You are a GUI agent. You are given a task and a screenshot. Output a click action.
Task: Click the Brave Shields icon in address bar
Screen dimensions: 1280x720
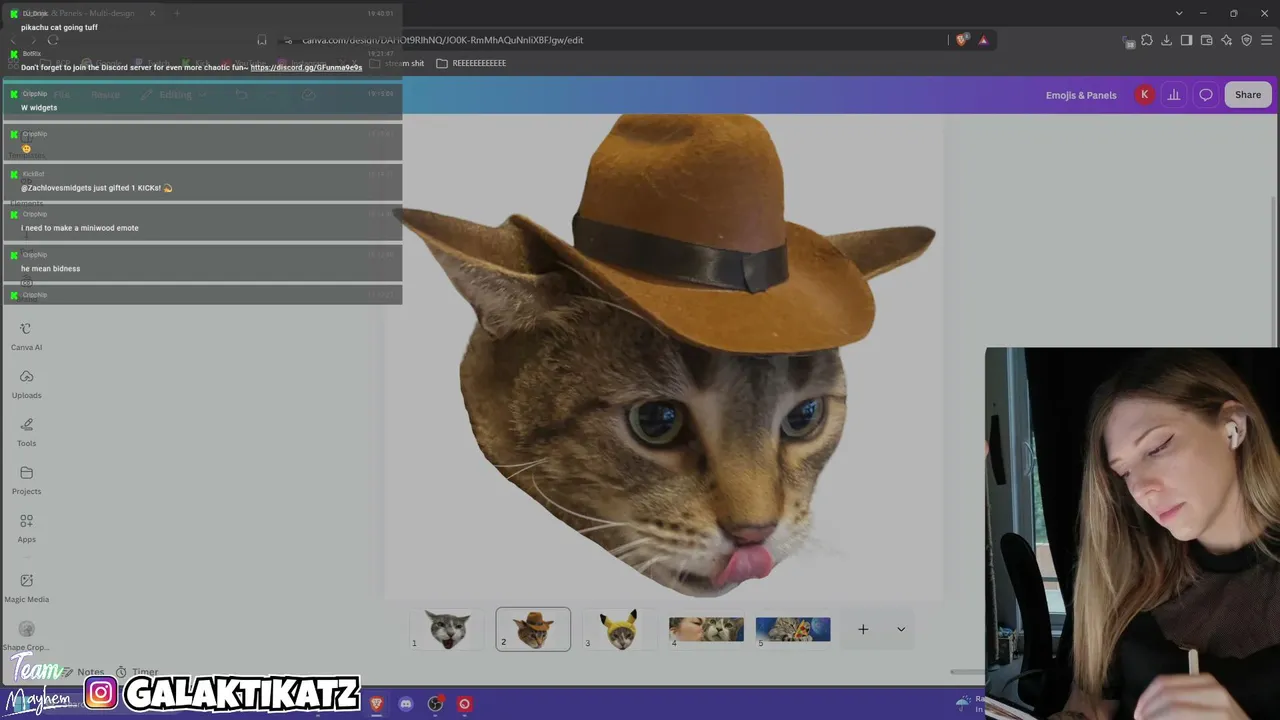point(962,40)
